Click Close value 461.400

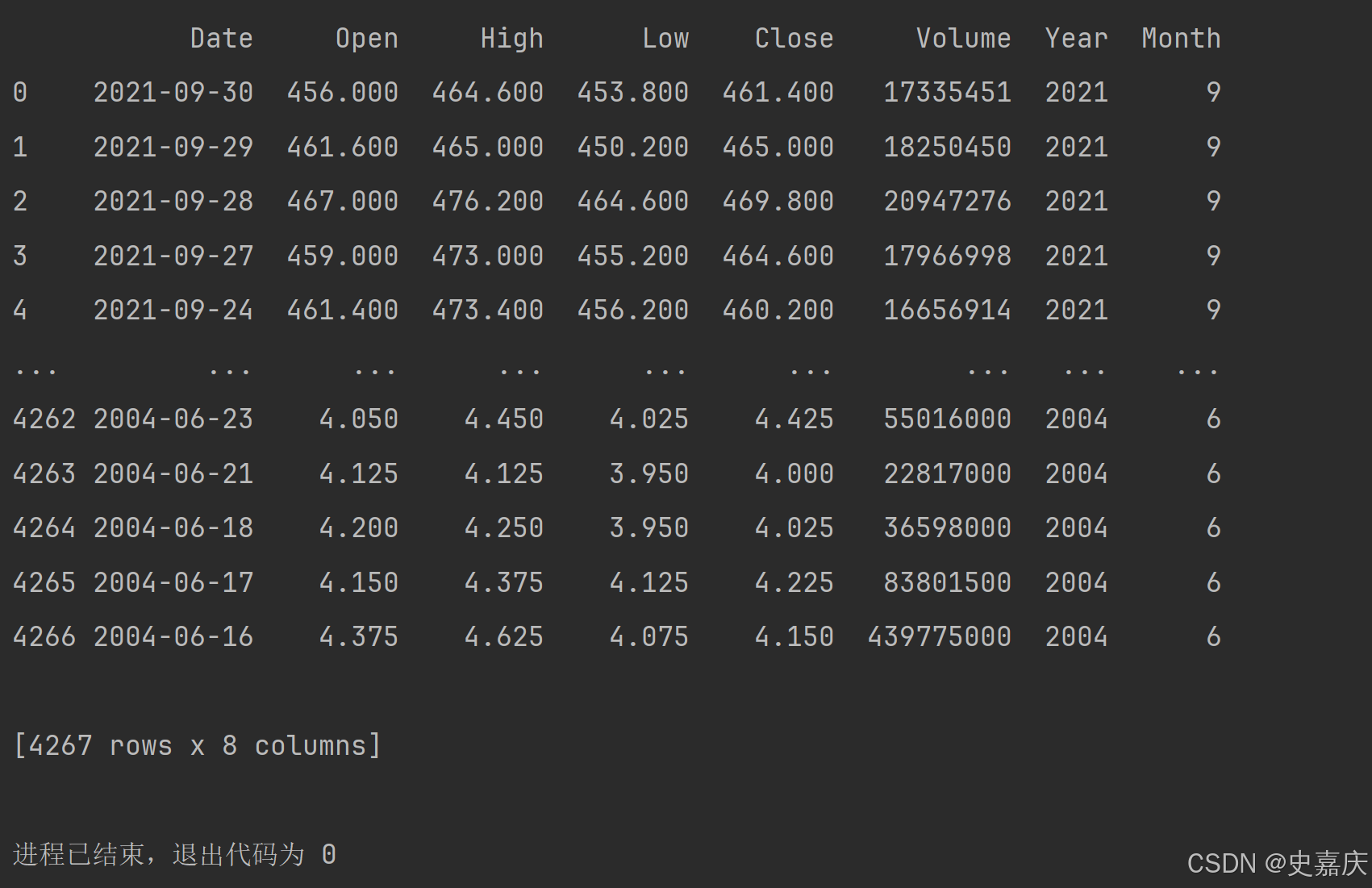tap(778, 92)
